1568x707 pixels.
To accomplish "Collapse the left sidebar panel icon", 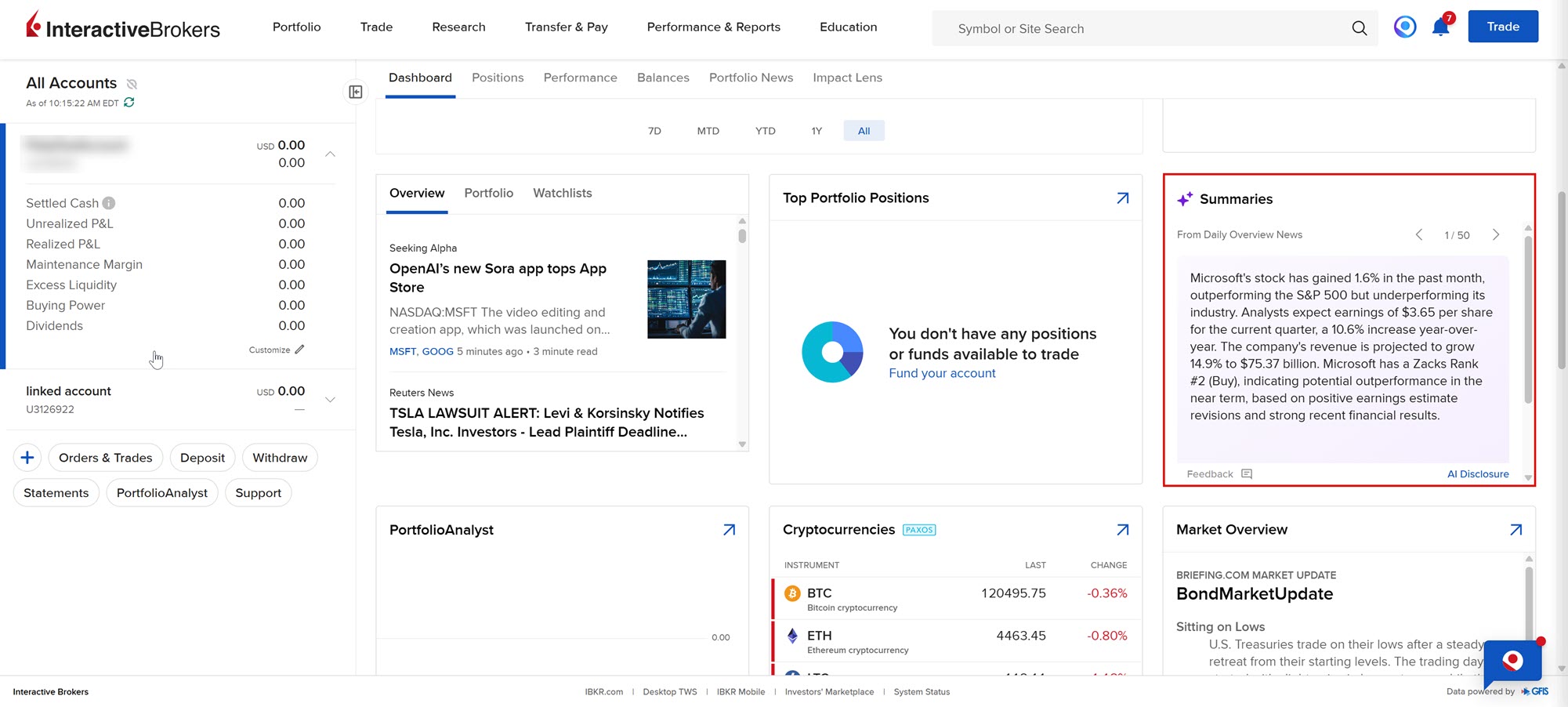I will [356, 92].
